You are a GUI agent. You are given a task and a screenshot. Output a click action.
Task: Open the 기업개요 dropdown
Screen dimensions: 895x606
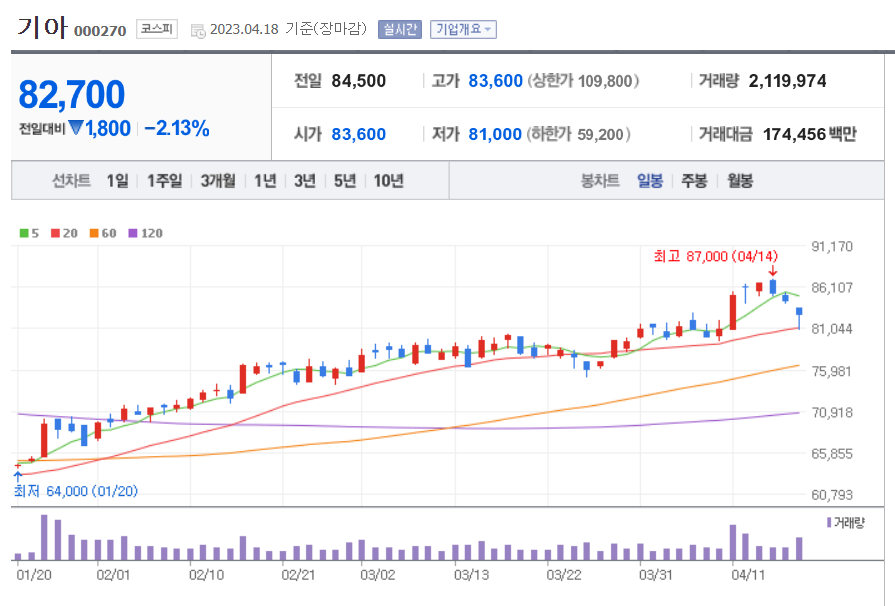coord(463,29)
